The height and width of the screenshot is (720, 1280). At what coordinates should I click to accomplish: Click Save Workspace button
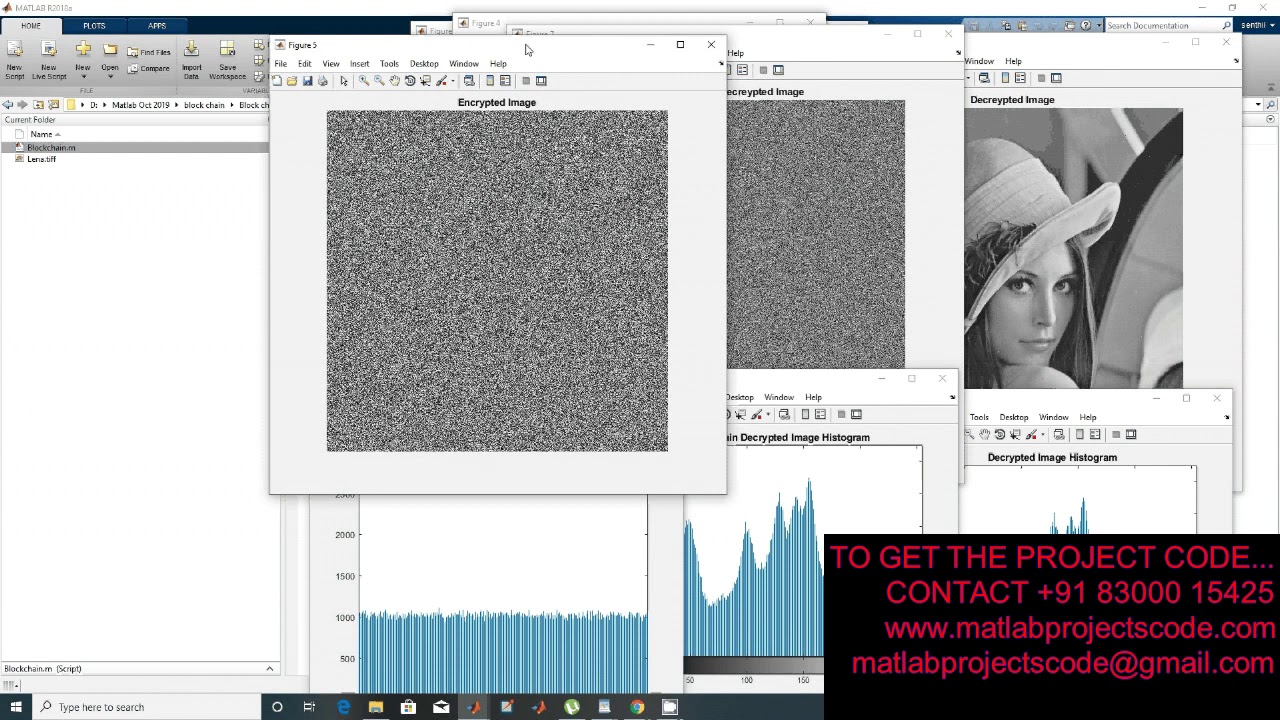point(227,60)
